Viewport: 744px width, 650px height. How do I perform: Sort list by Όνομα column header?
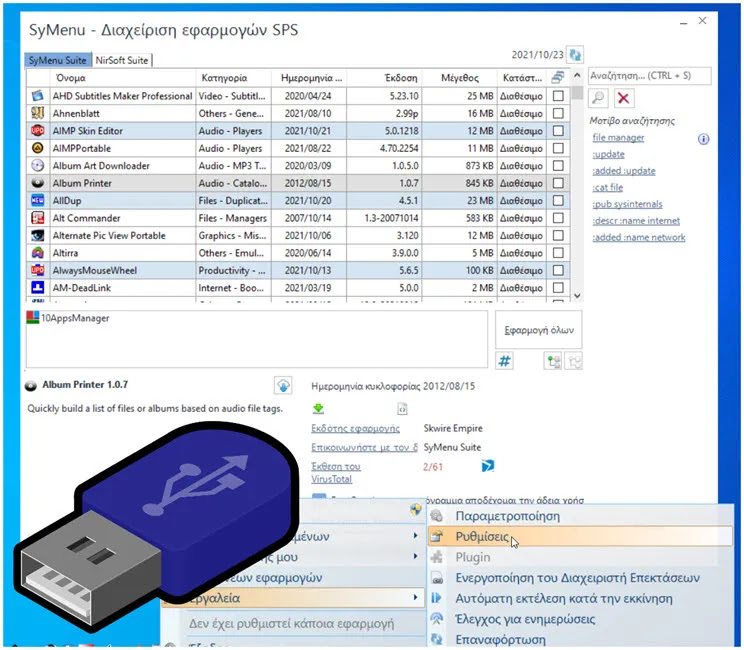tap(122, 78)
